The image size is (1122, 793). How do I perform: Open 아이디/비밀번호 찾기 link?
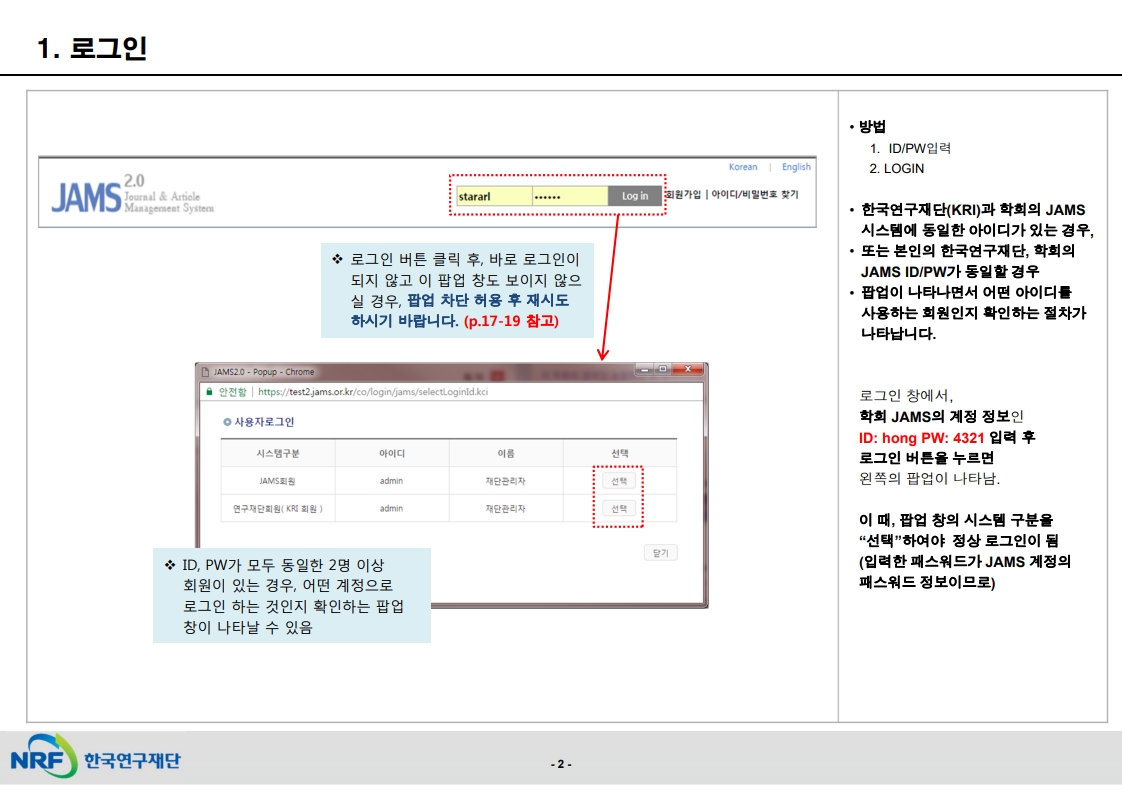(x=755, y=195)
